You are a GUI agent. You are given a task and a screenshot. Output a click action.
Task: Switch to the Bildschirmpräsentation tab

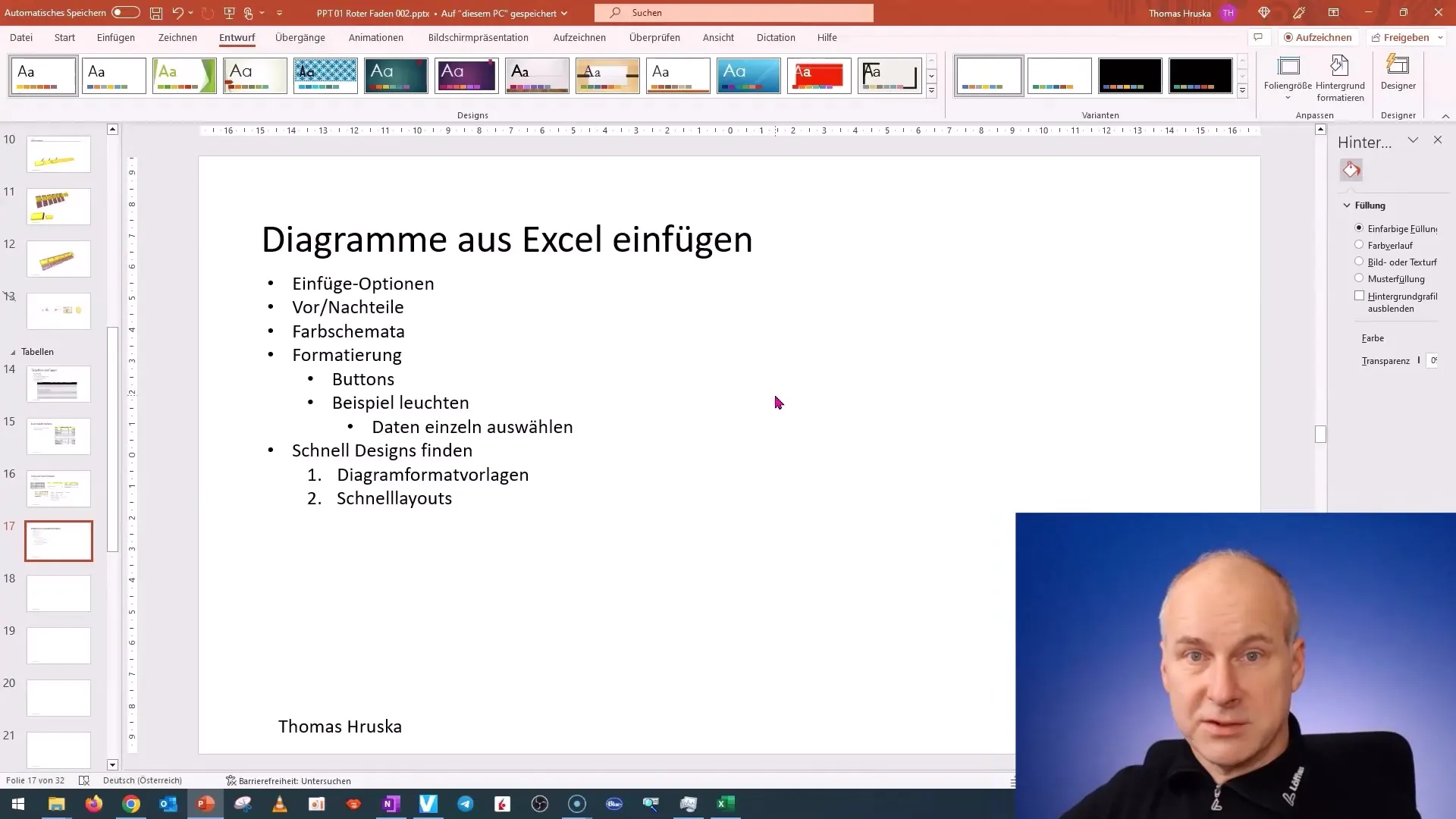(x=479, y=37)
